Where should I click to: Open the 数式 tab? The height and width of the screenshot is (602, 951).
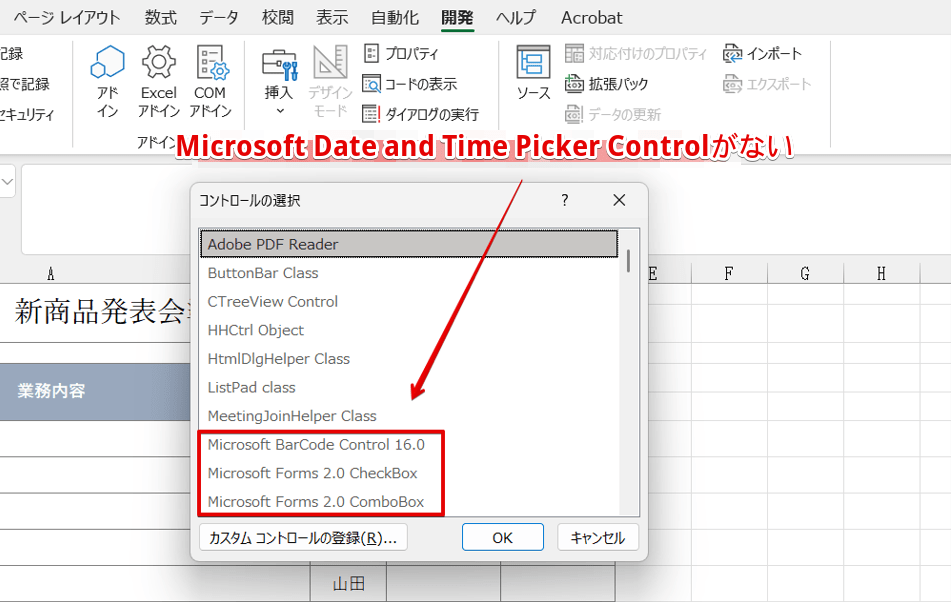pos(161,18)
